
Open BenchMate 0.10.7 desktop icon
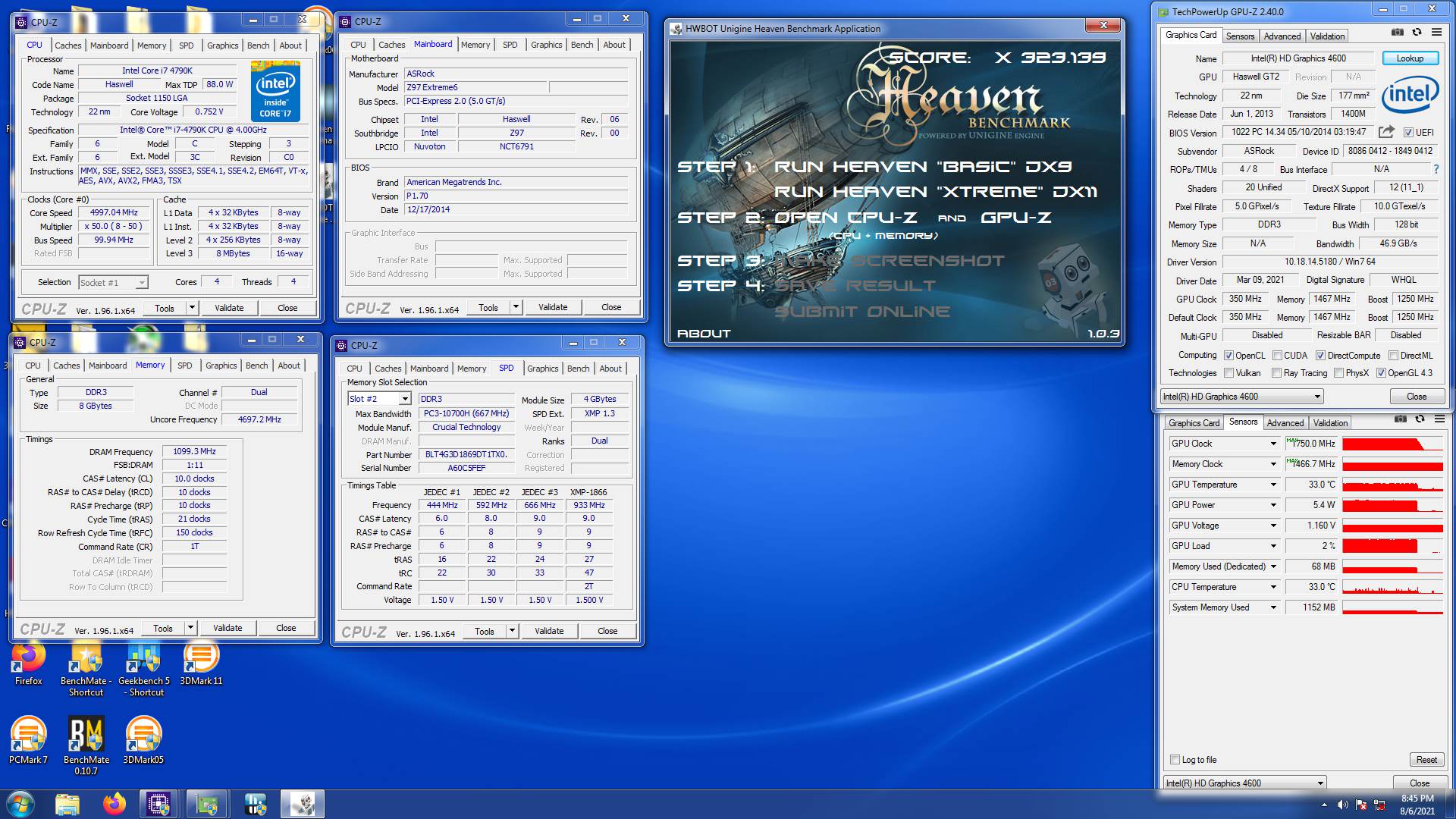point(86,746)
